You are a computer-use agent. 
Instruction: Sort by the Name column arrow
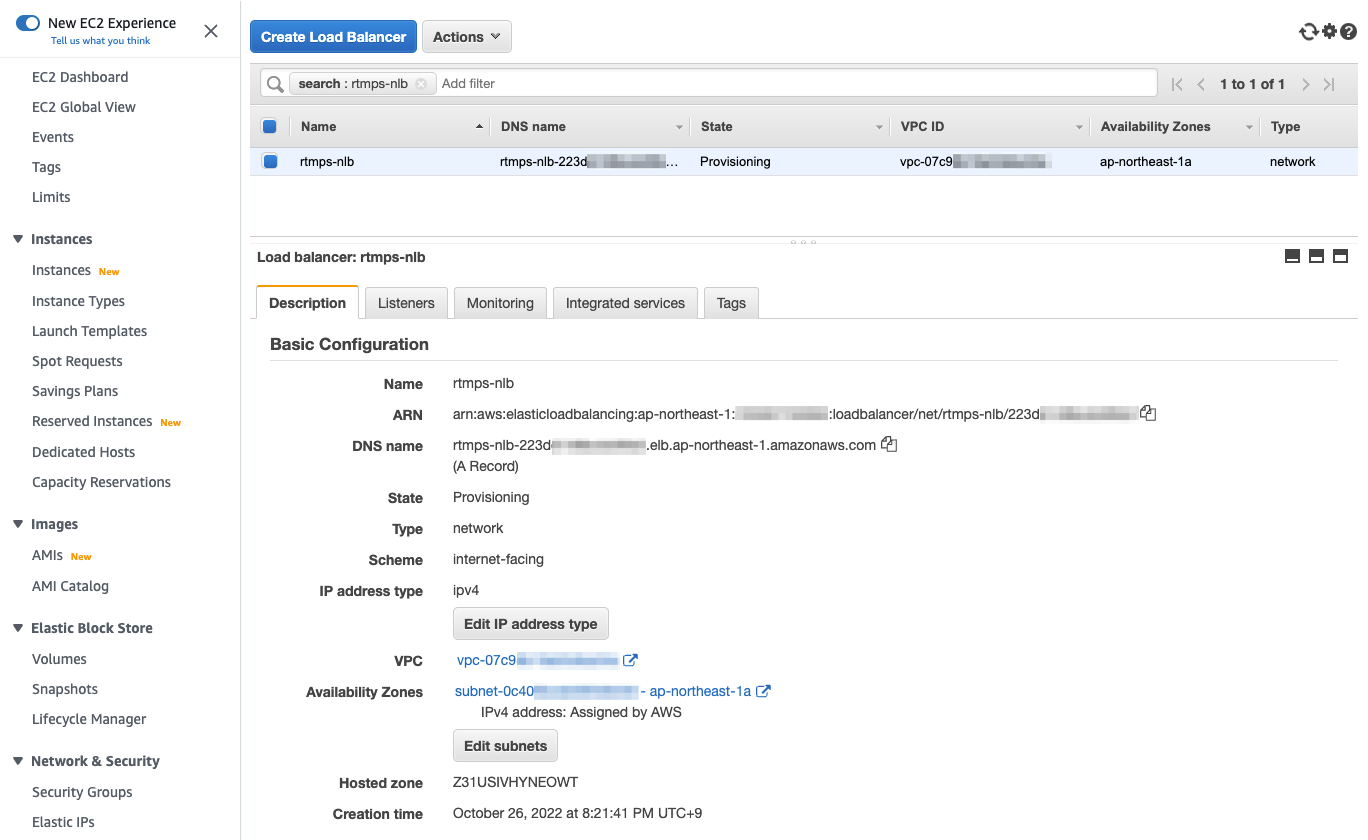pos(479,127)
